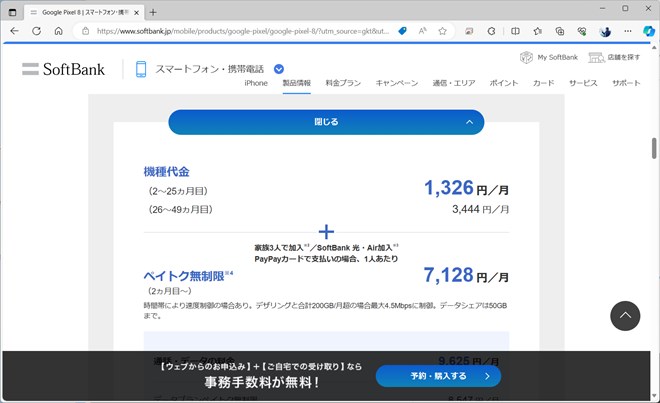
Task: Open 店舗を探す store finder link
Action: point(614,57)
